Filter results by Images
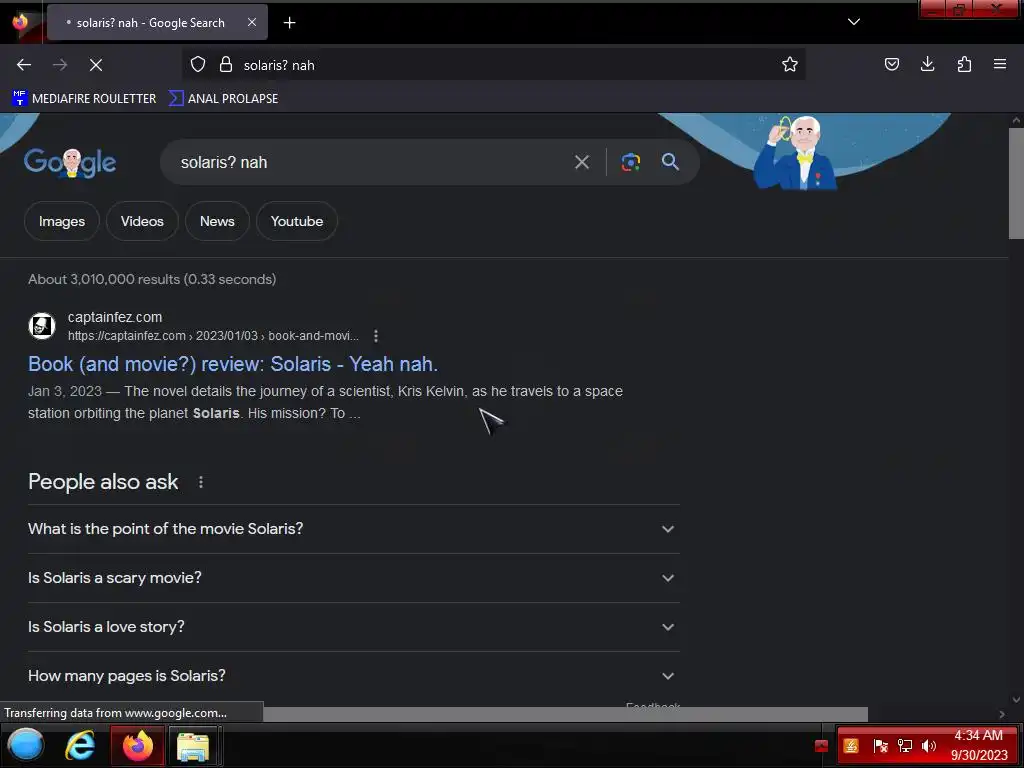1024x768 pixels. tap(61, 221)
